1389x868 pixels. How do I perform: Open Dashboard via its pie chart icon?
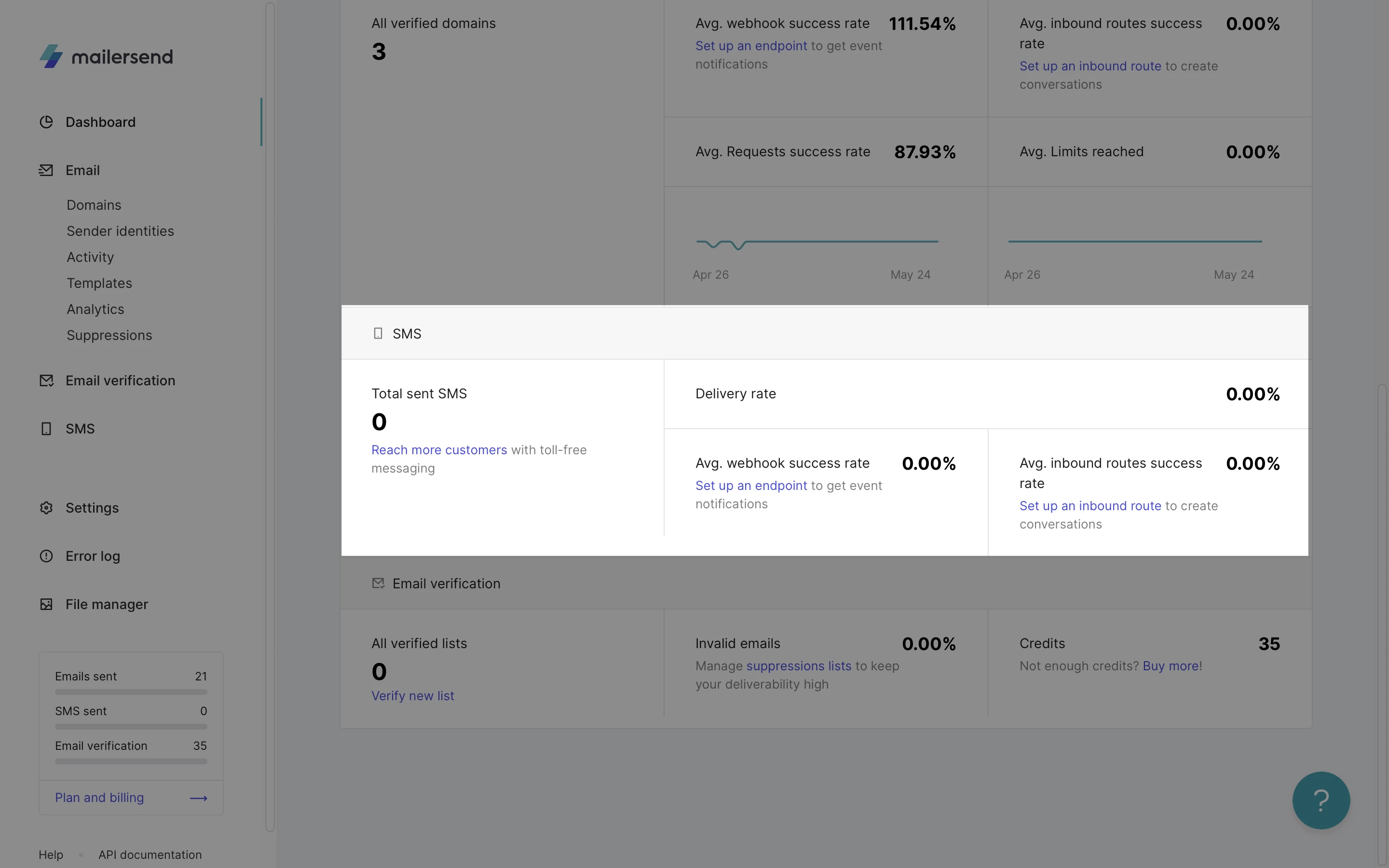point(46,122)
